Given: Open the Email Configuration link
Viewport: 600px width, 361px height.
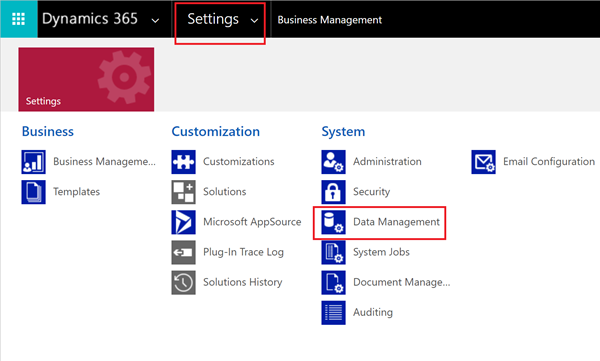Looking at the screenshot, I should tap(549, 162).
